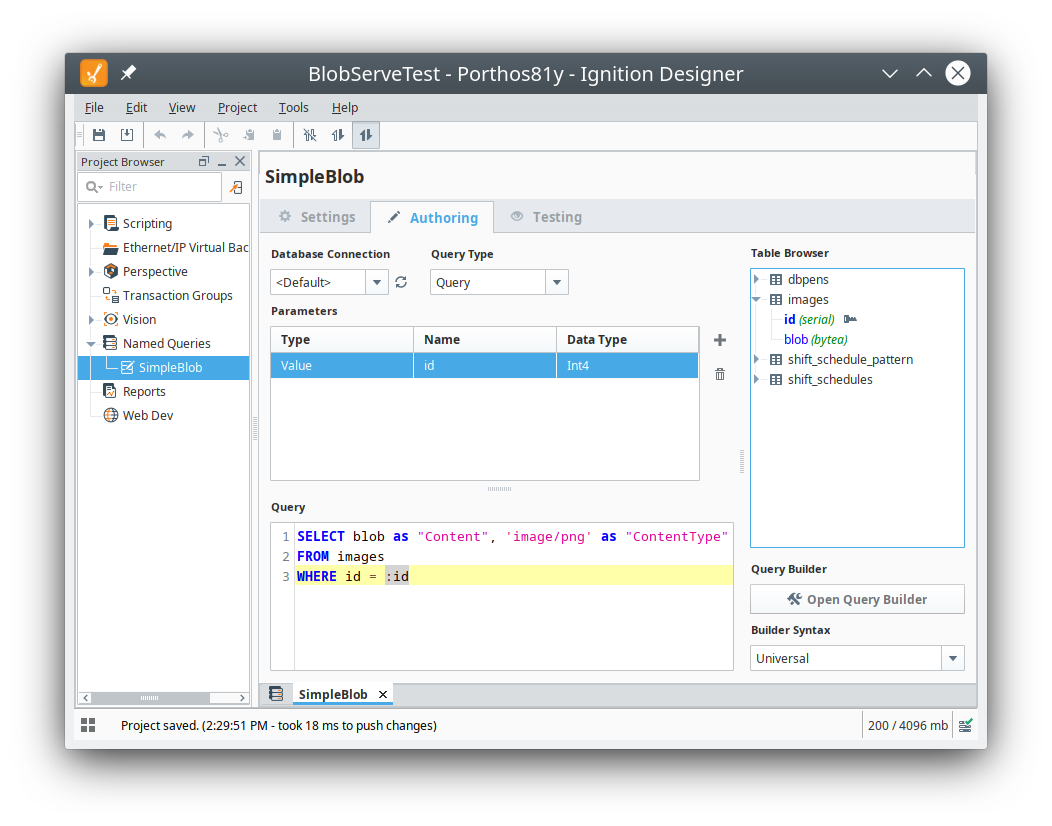Image resolution: width=1052 pixels, height=826 pixels.
Task: Click the named query icon left of bottom tab
Action: pos(276,693)
